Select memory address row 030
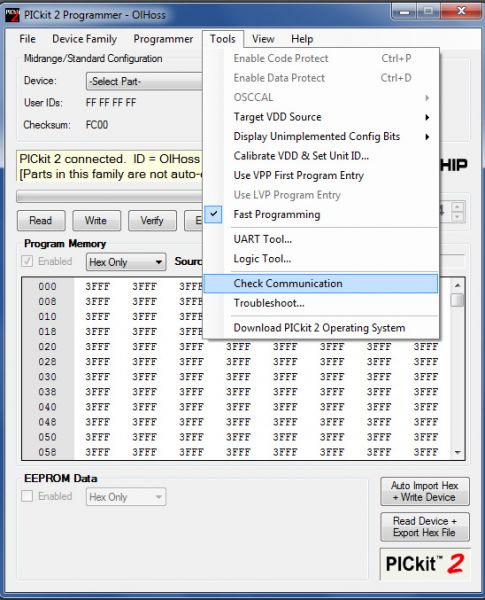Image resolution: width=485 pixels, height=600 pixels. click(x=47, y=377)
